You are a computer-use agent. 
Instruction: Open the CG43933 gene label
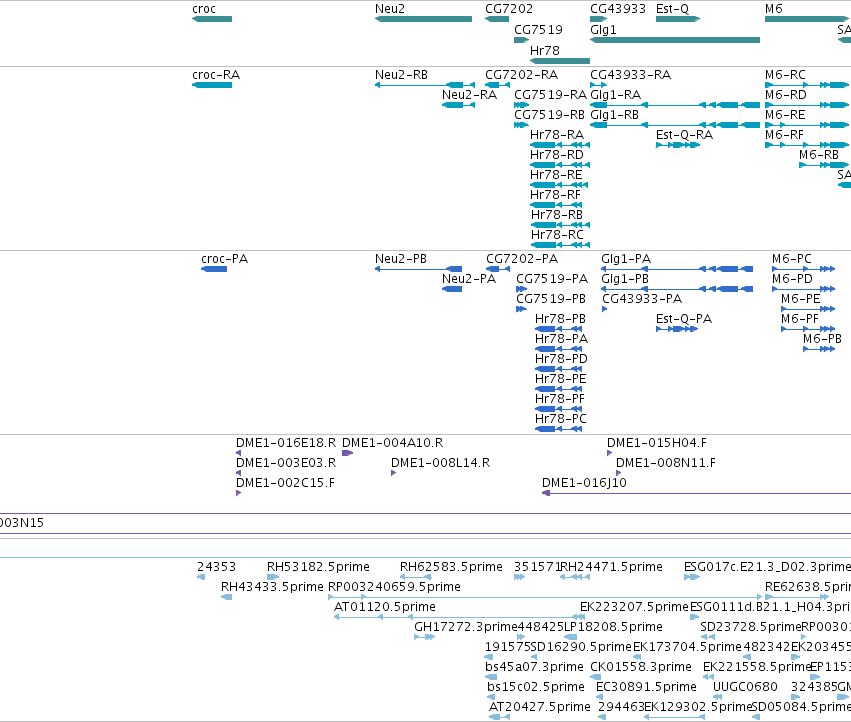click(x=618, y=9)
